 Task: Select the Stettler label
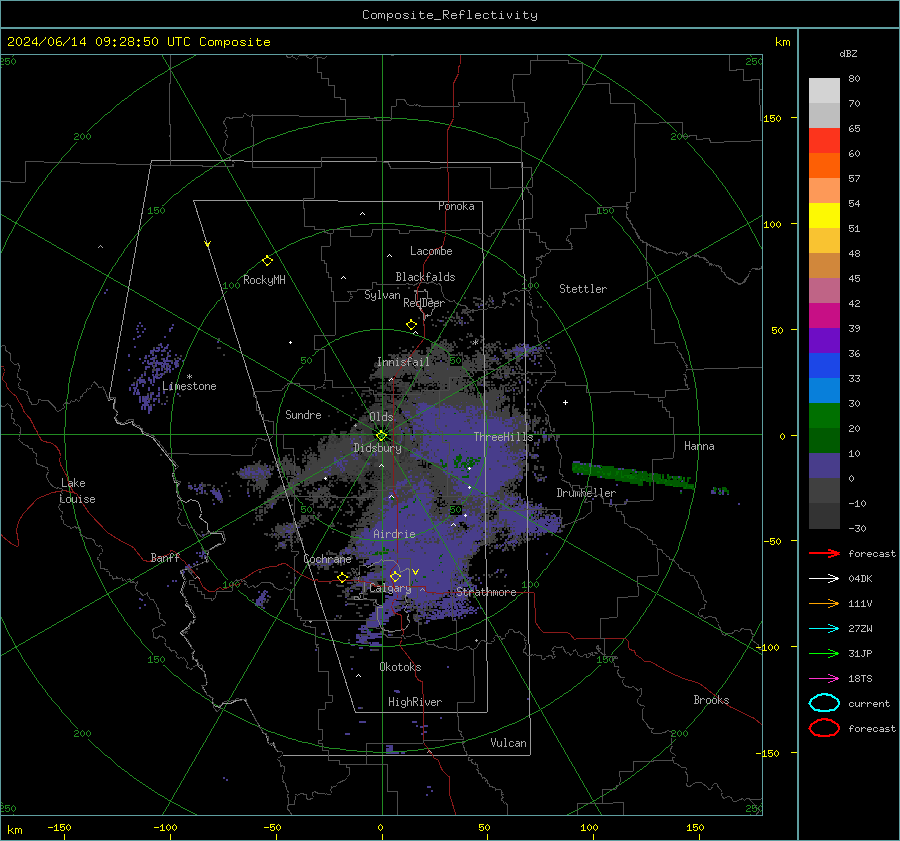(x=583, y=289)
